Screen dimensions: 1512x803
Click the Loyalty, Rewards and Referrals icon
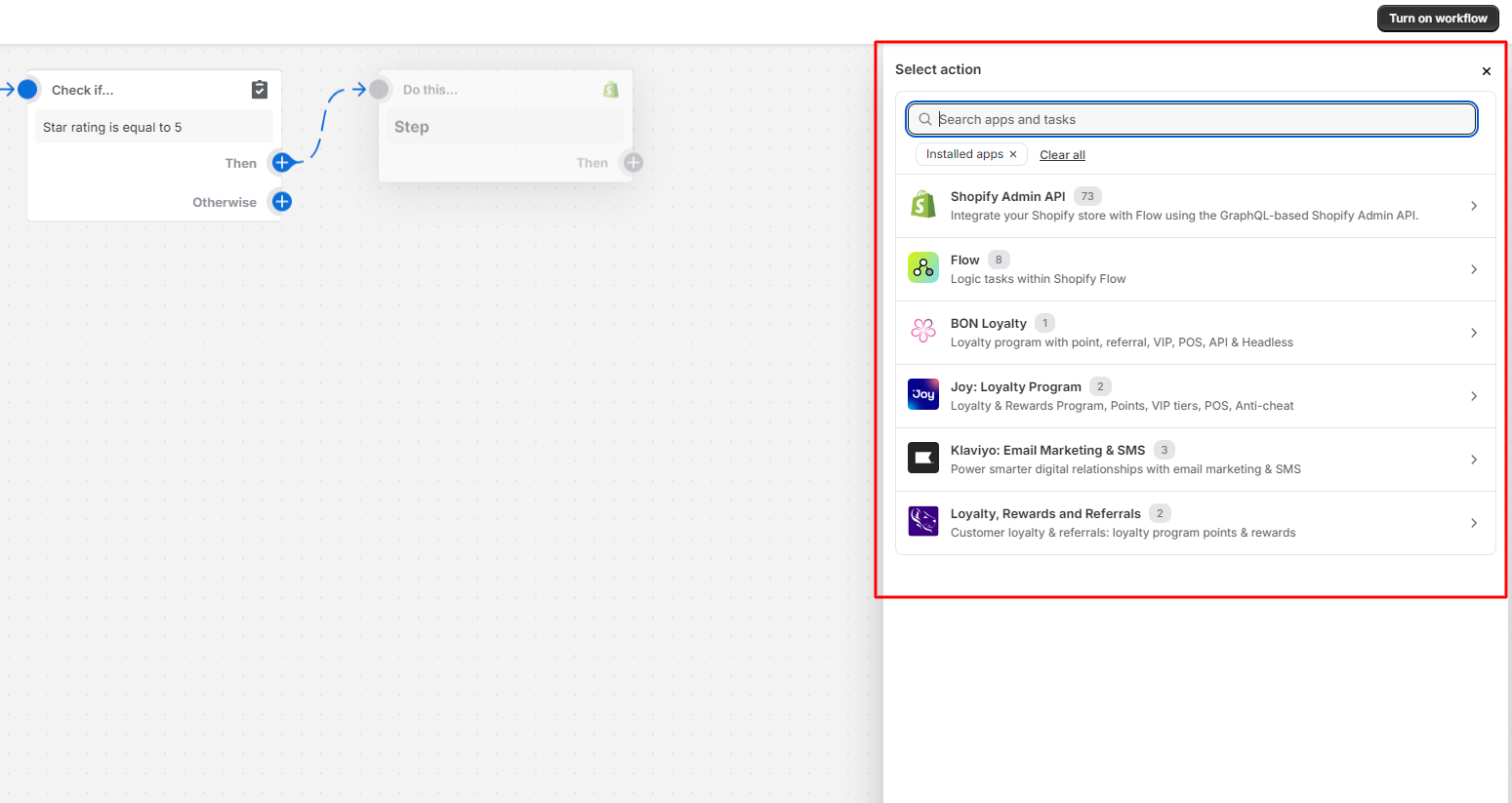click(x=923, y=521)
